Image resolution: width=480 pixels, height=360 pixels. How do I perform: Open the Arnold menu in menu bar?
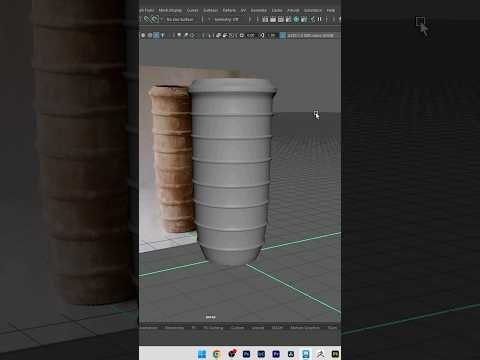(293, 10)
